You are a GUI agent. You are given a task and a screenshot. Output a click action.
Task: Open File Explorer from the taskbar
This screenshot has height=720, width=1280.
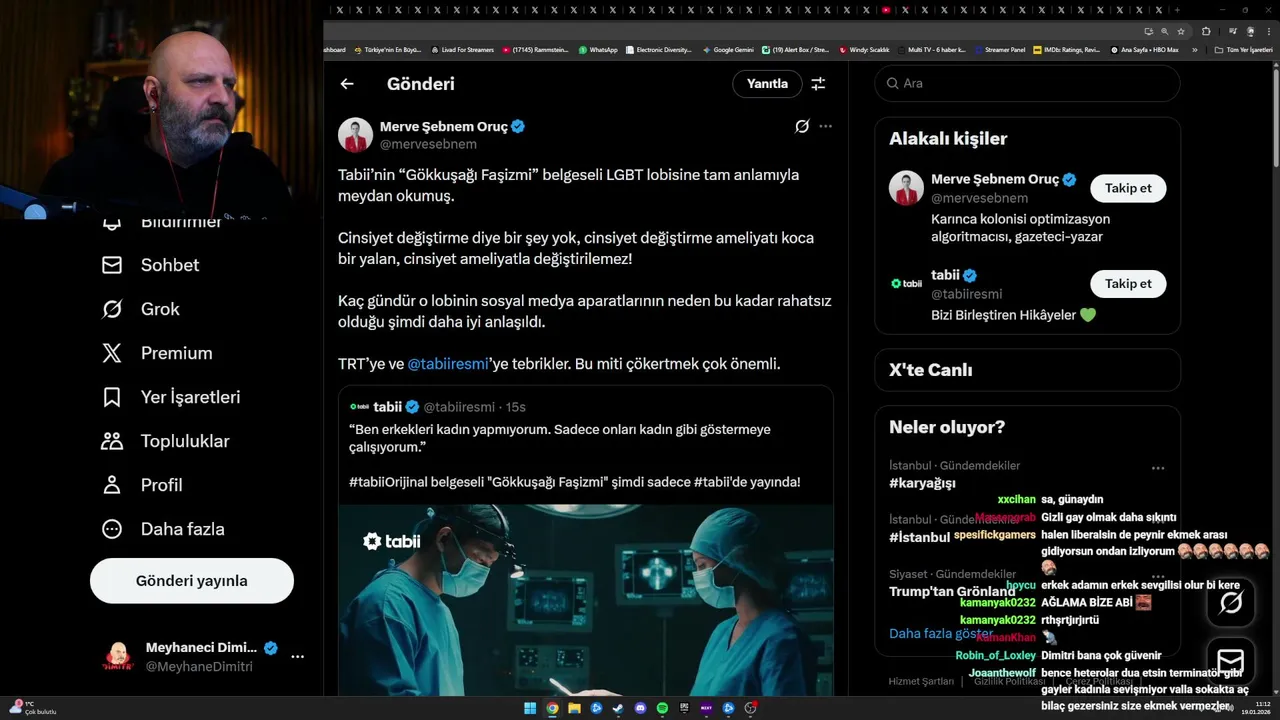point(574,708)
